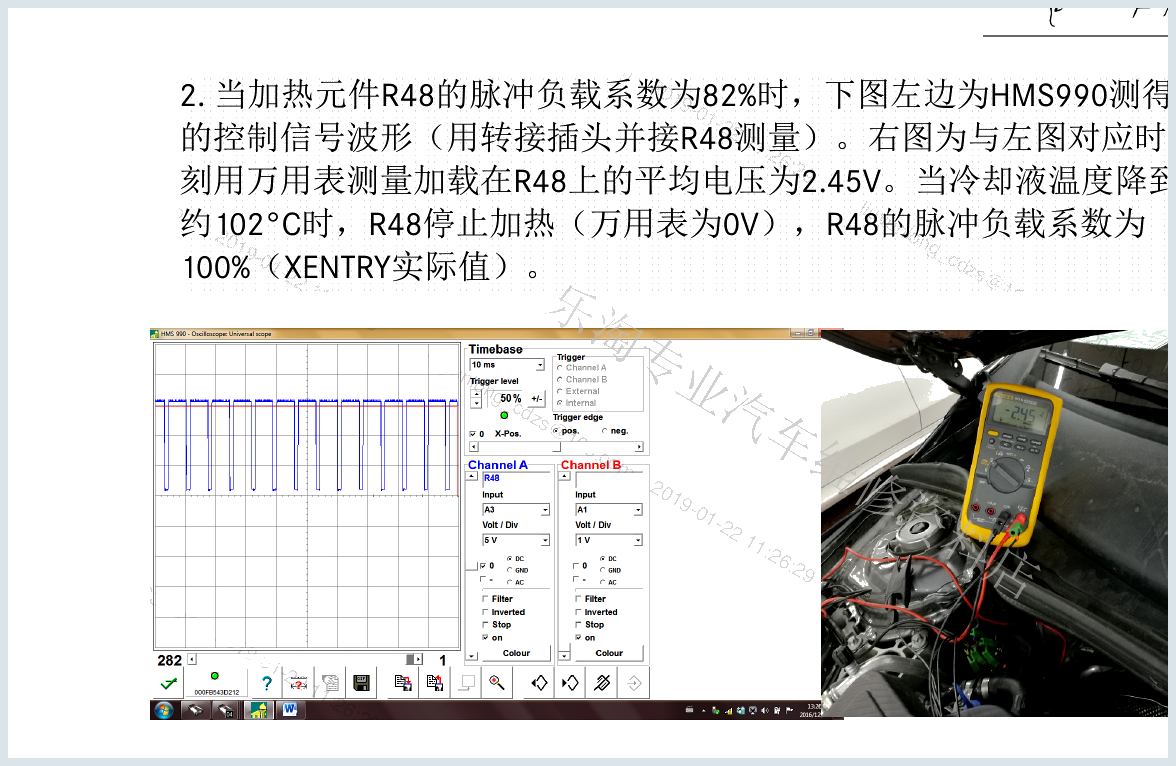Image resolution: width=1176 pixels, height=766 pixels.
Task: Click X-Pos. scrollbar left arrow
Action: pyautogui.click(x=473, y=447)
